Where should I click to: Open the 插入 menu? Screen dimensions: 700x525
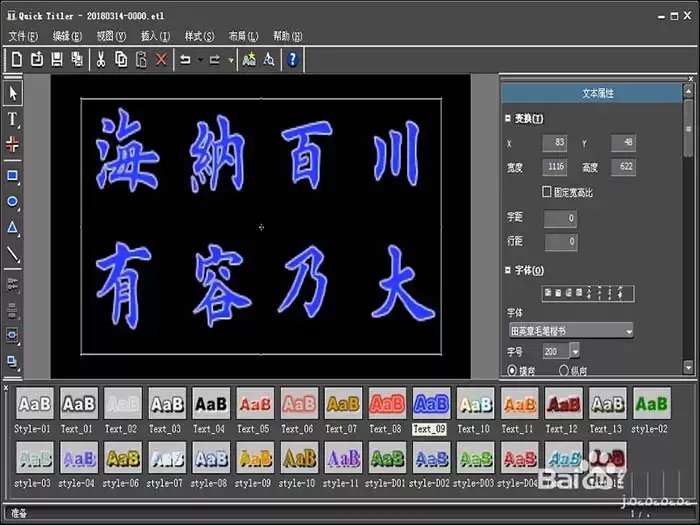[155, 36]
